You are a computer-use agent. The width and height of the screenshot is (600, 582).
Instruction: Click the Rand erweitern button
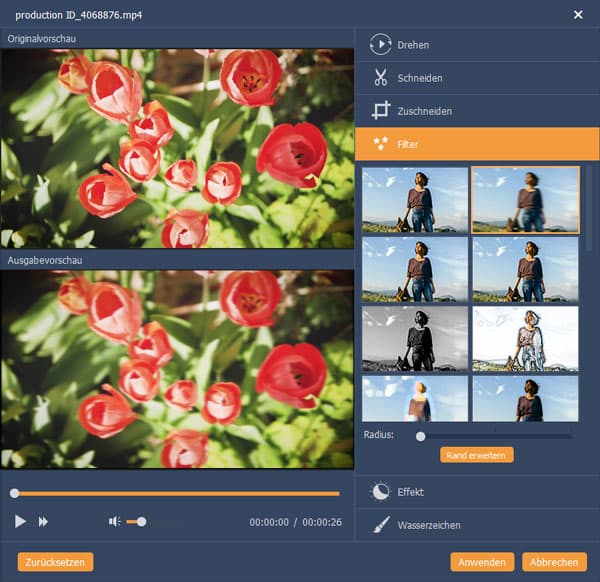click(476, 455)
